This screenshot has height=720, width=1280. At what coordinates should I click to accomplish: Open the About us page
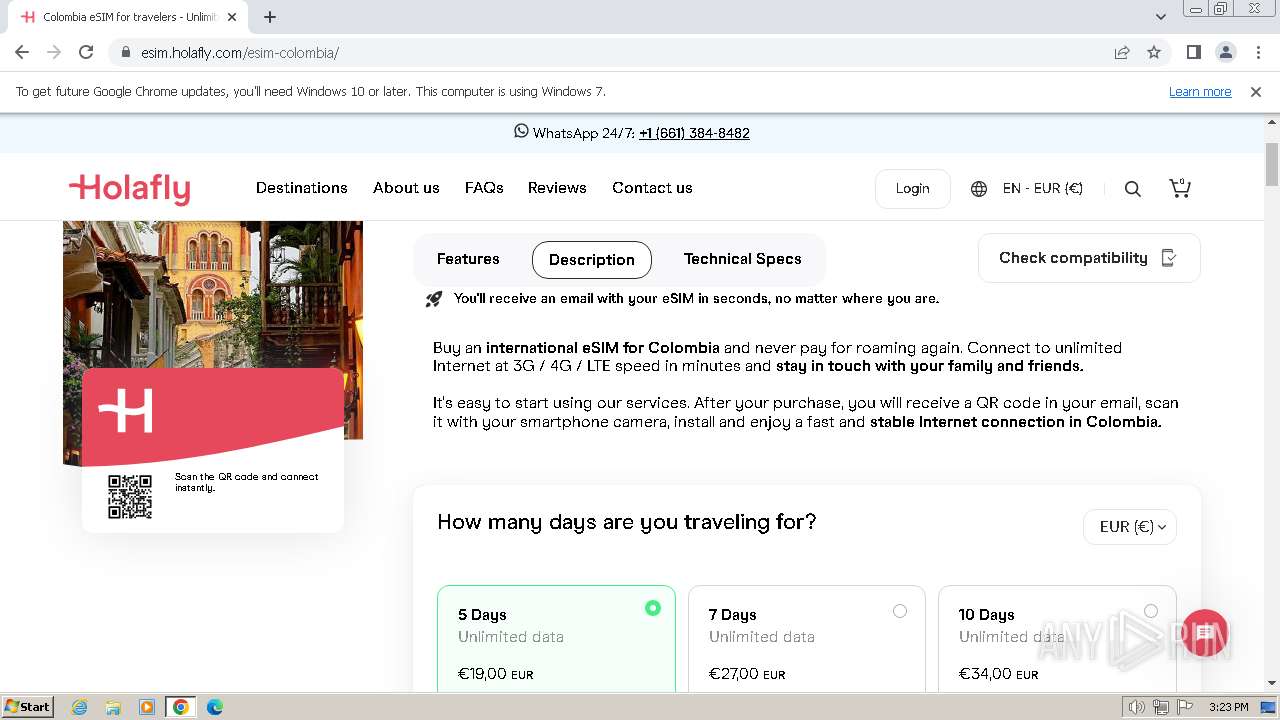406,188
